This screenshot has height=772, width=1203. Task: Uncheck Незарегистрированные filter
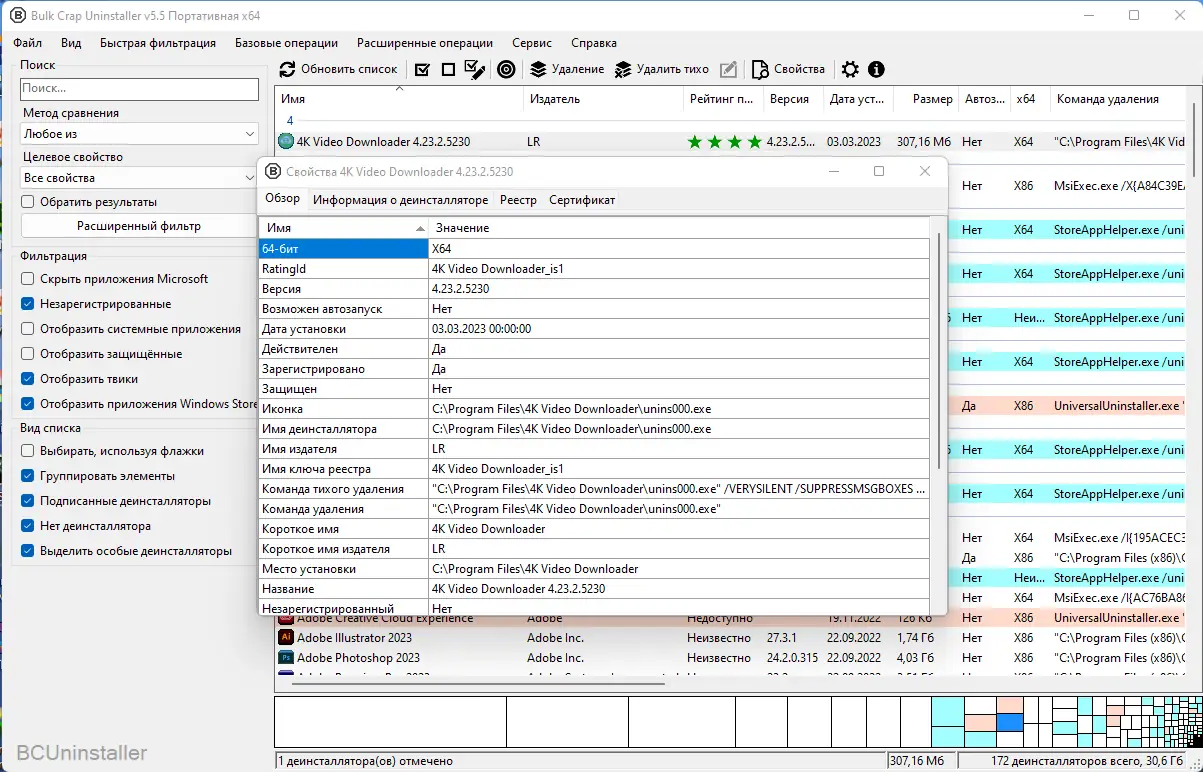click(x=28, y=303)
